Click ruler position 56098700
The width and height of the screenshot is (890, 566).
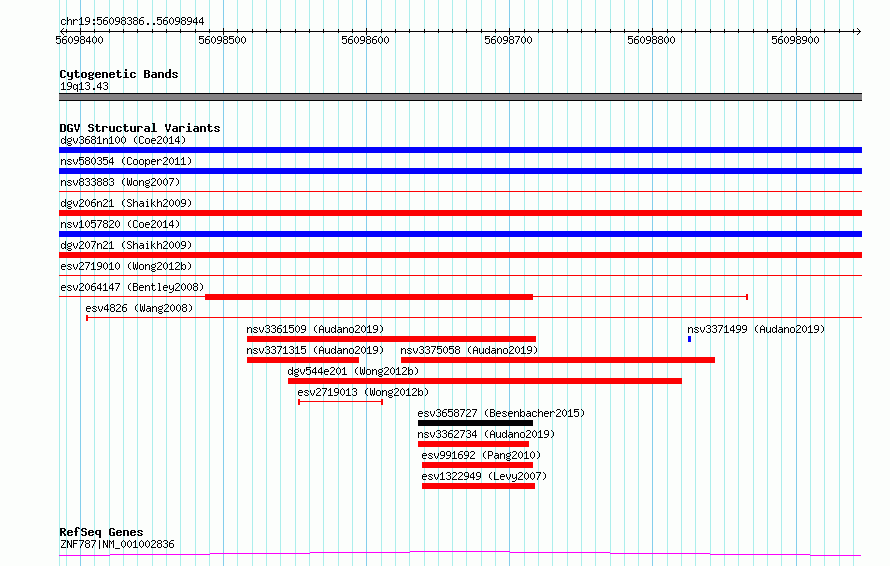pyautogui.click(x=509, y=40)
